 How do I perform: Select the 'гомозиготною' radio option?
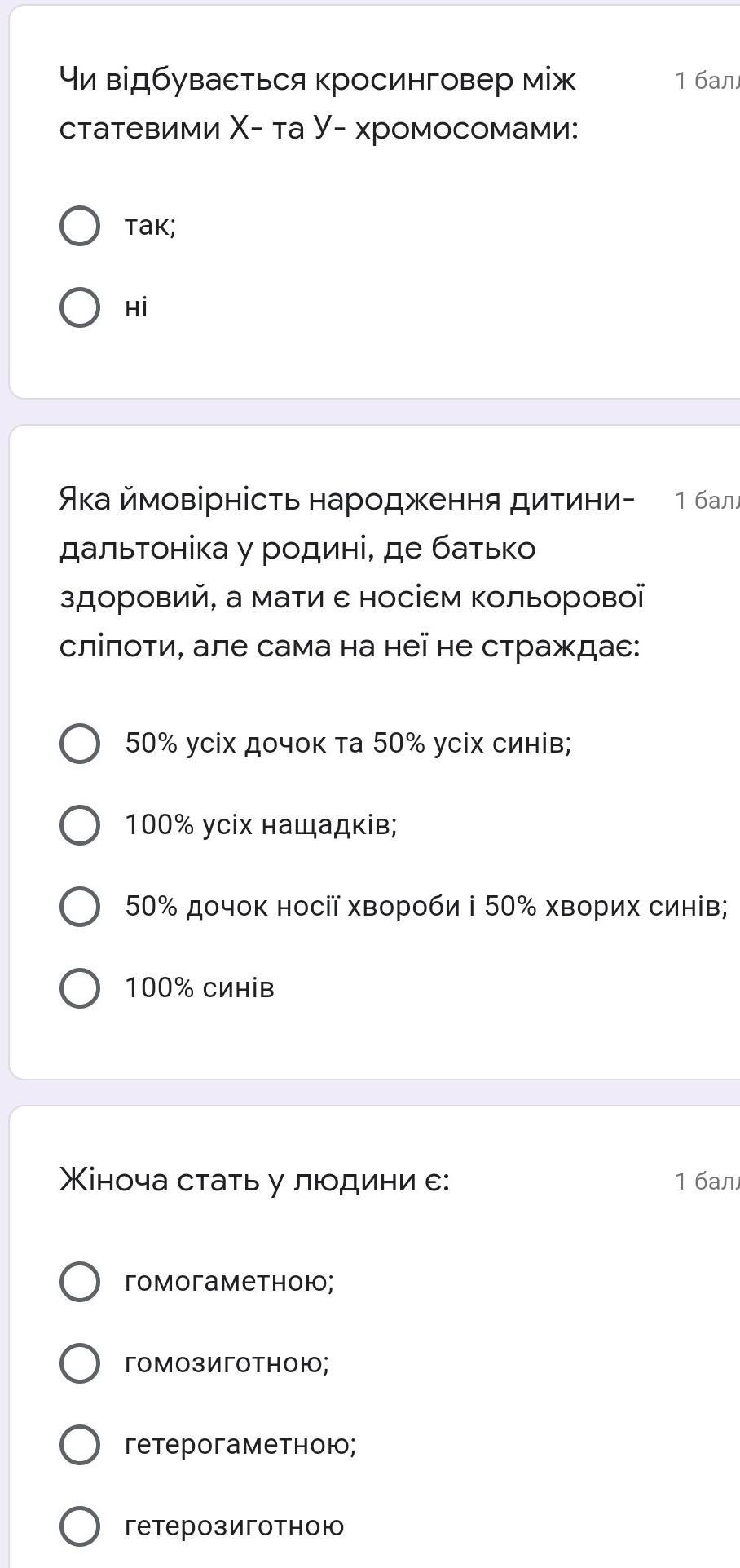click(80, 1363)
